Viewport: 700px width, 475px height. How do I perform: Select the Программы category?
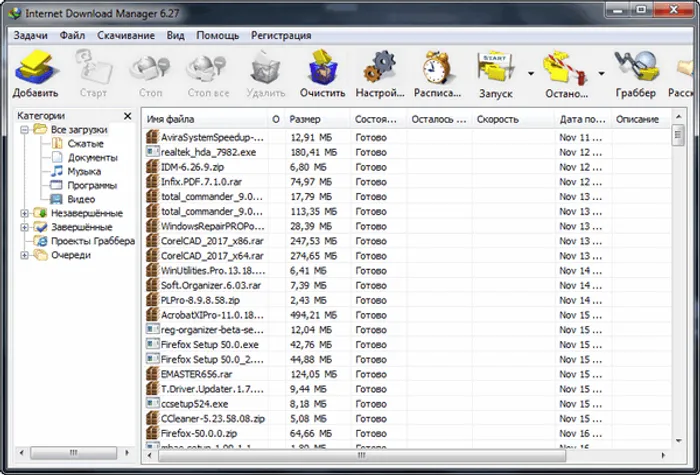(x=92, y=185)
